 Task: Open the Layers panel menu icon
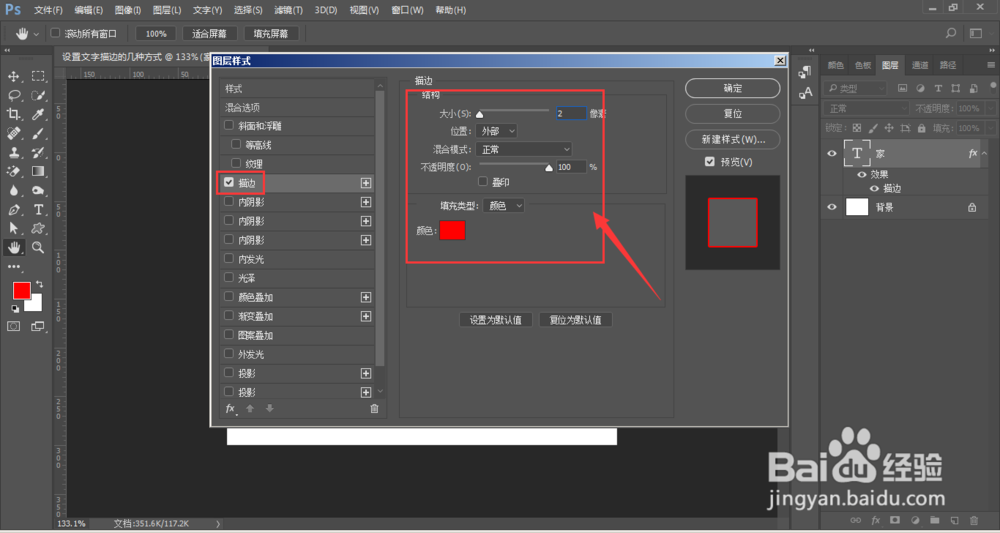click(991, 65)
